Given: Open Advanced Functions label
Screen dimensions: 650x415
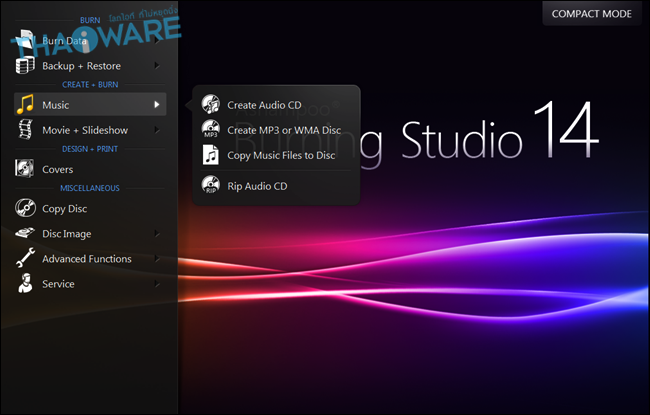Looking at the screenshot, I should pyautogui.click(x=87, y=259).
